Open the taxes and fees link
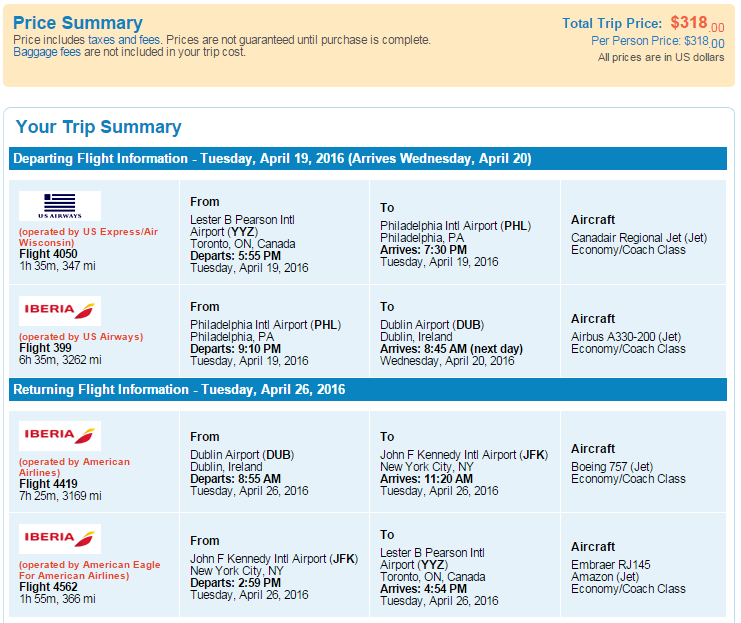The height and width of the screenshot is (623, 741). [x=124, y=40]
